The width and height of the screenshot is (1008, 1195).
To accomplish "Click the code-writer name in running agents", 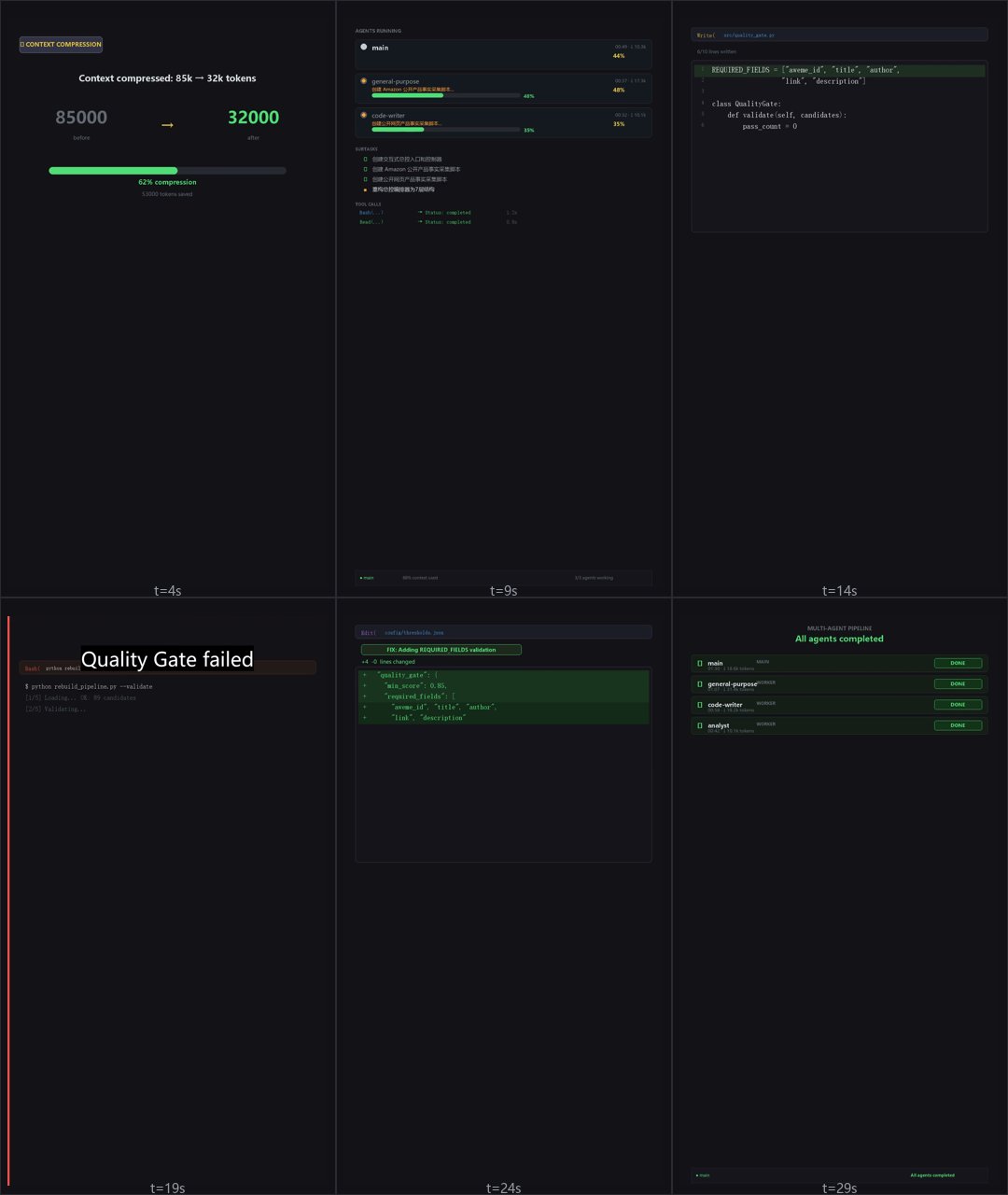I will [388, 116].
